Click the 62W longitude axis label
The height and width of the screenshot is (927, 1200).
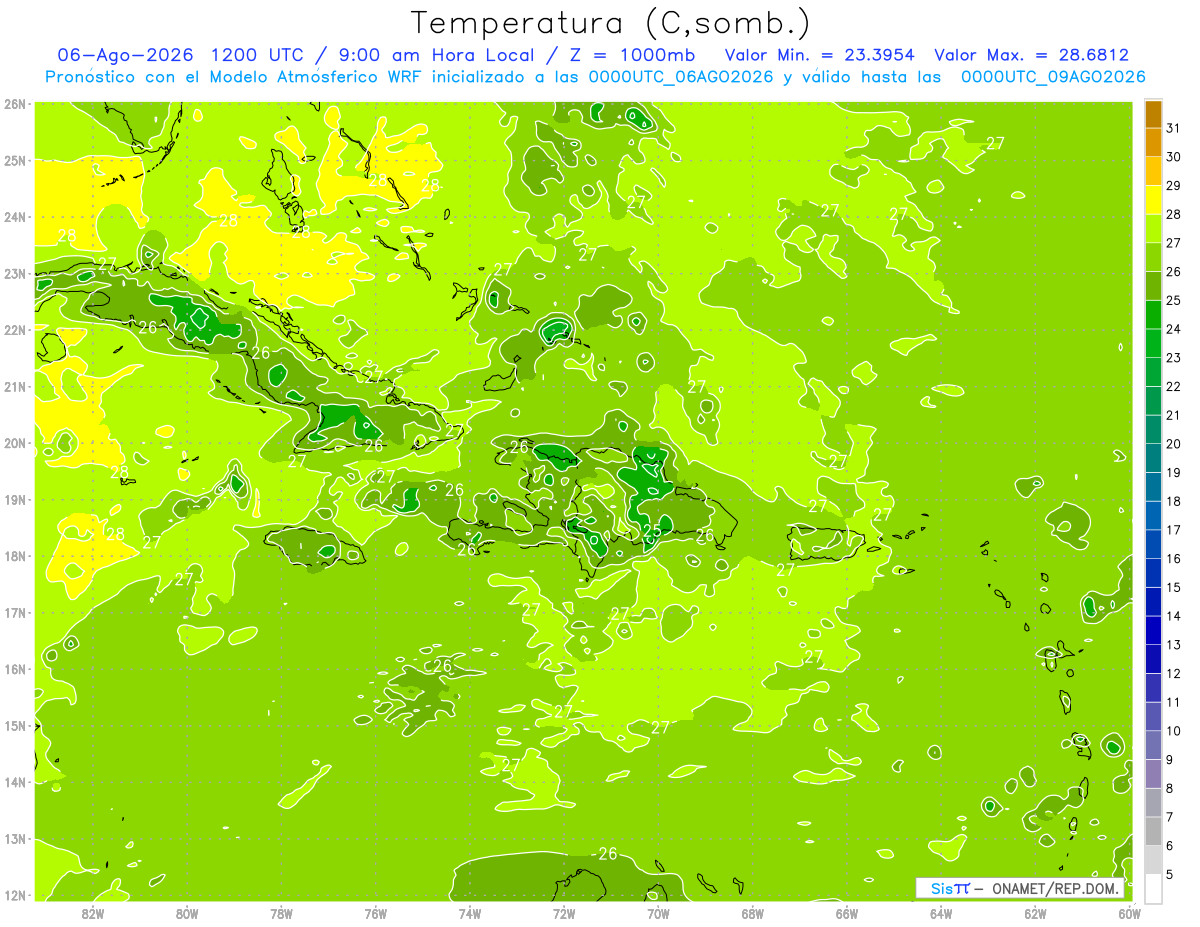click(1035, 913)
